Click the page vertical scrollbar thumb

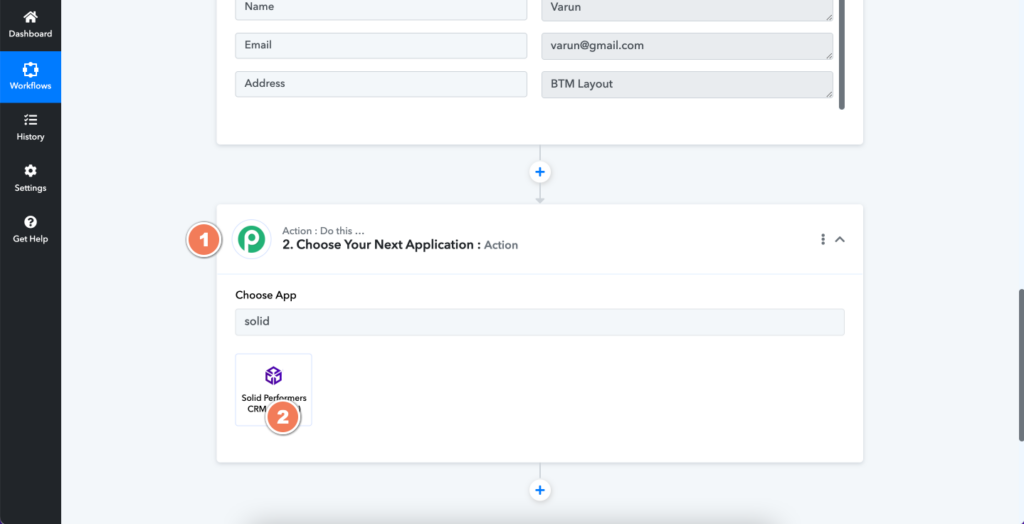(1021, 365)
